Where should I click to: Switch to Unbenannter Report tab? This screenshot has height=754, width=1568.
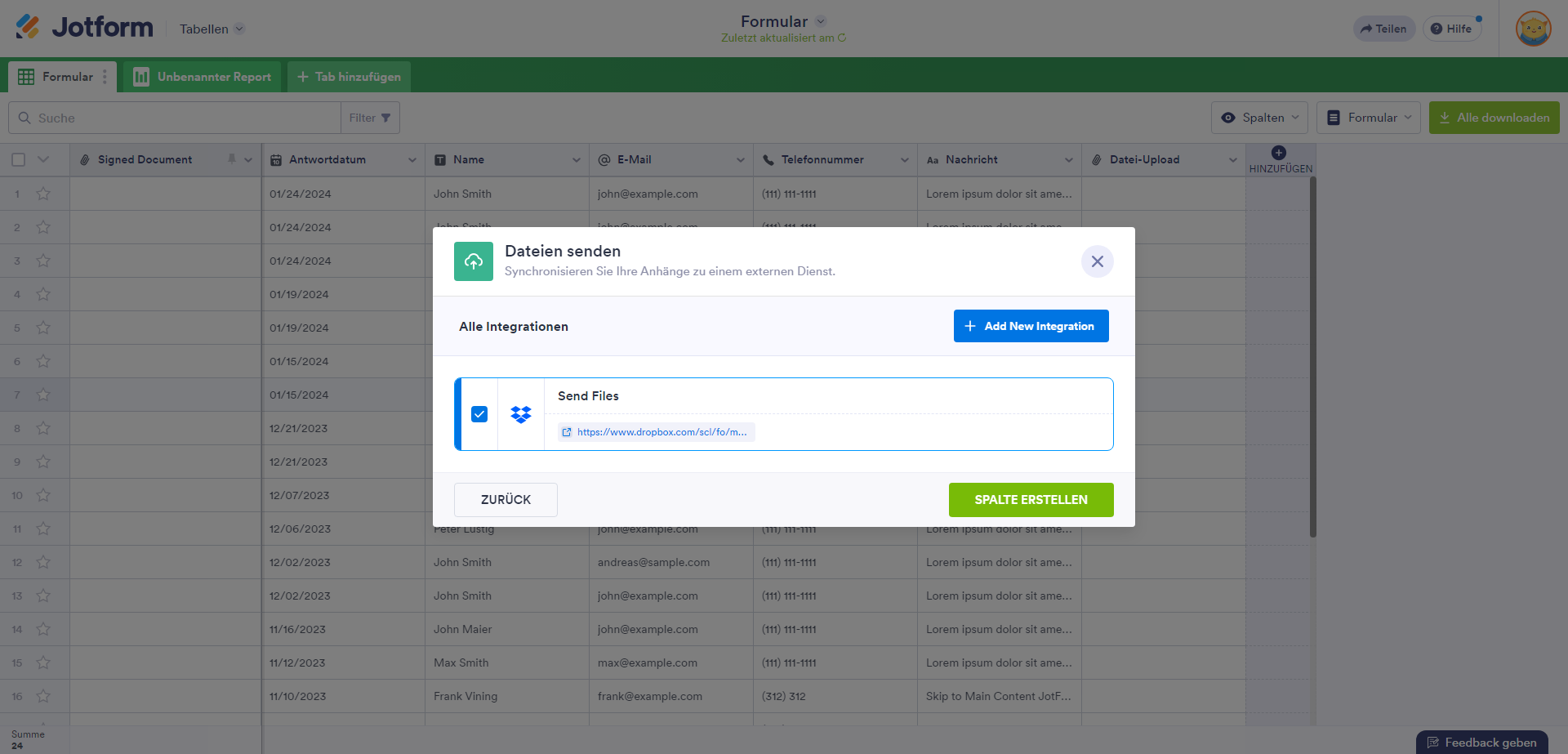click(x=203, y=77)
